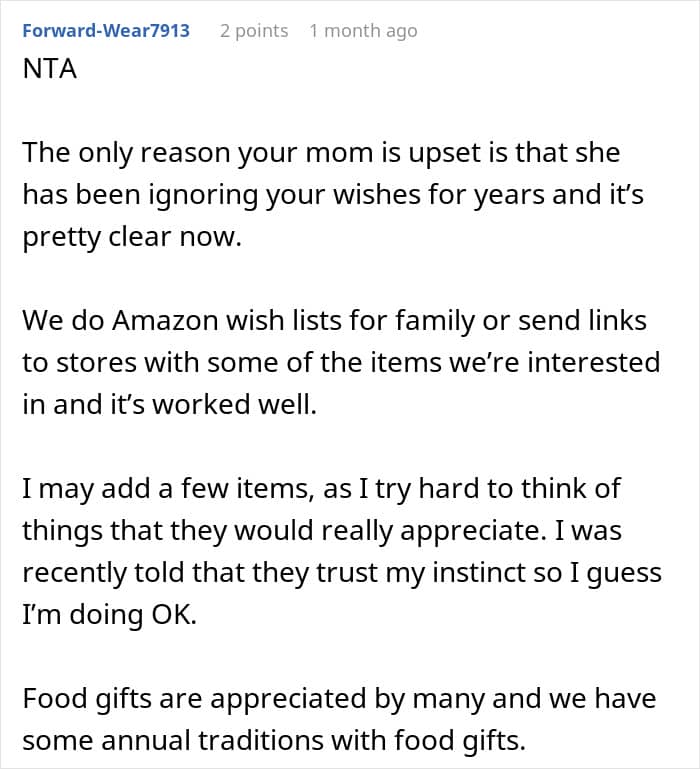Click the words "wish lists" in the comment
This screenshot has width=700, height=769.
(270, 321)
